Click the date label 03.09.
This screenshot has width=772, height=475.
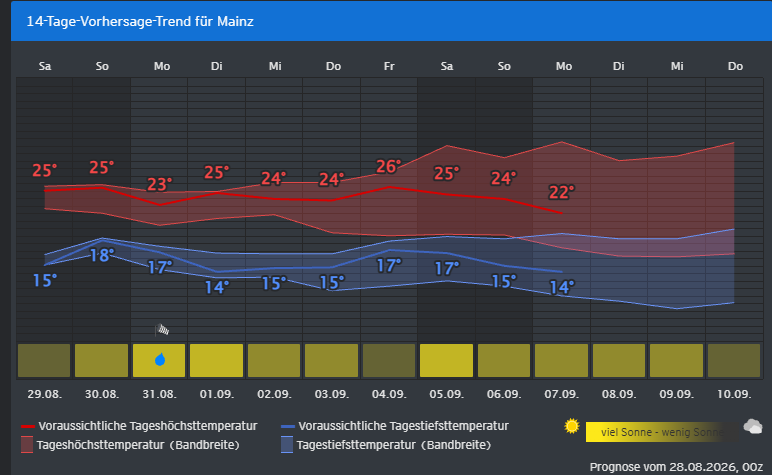[331, 394]
